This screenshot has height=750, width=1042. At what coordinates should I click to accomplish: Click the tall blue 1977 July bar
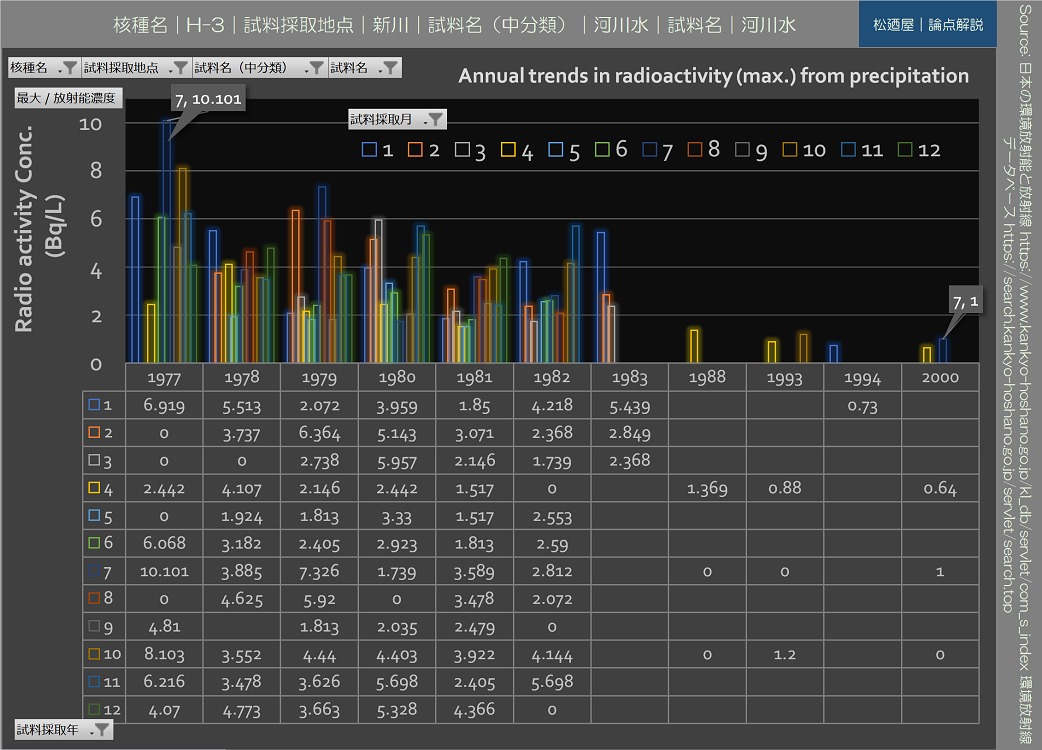[x=167, y=241]
